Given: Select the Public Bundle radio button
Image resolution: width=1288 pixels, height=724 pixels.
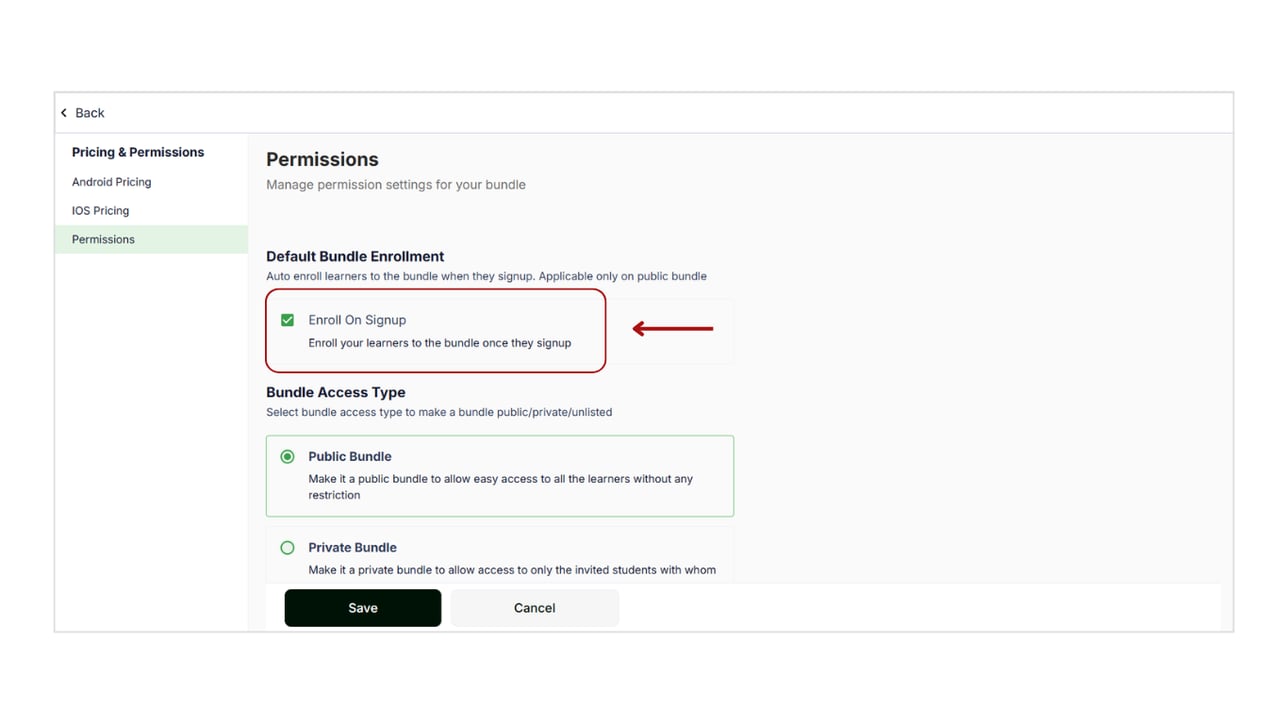Looking at the screenshot, I should coord(287,457).
